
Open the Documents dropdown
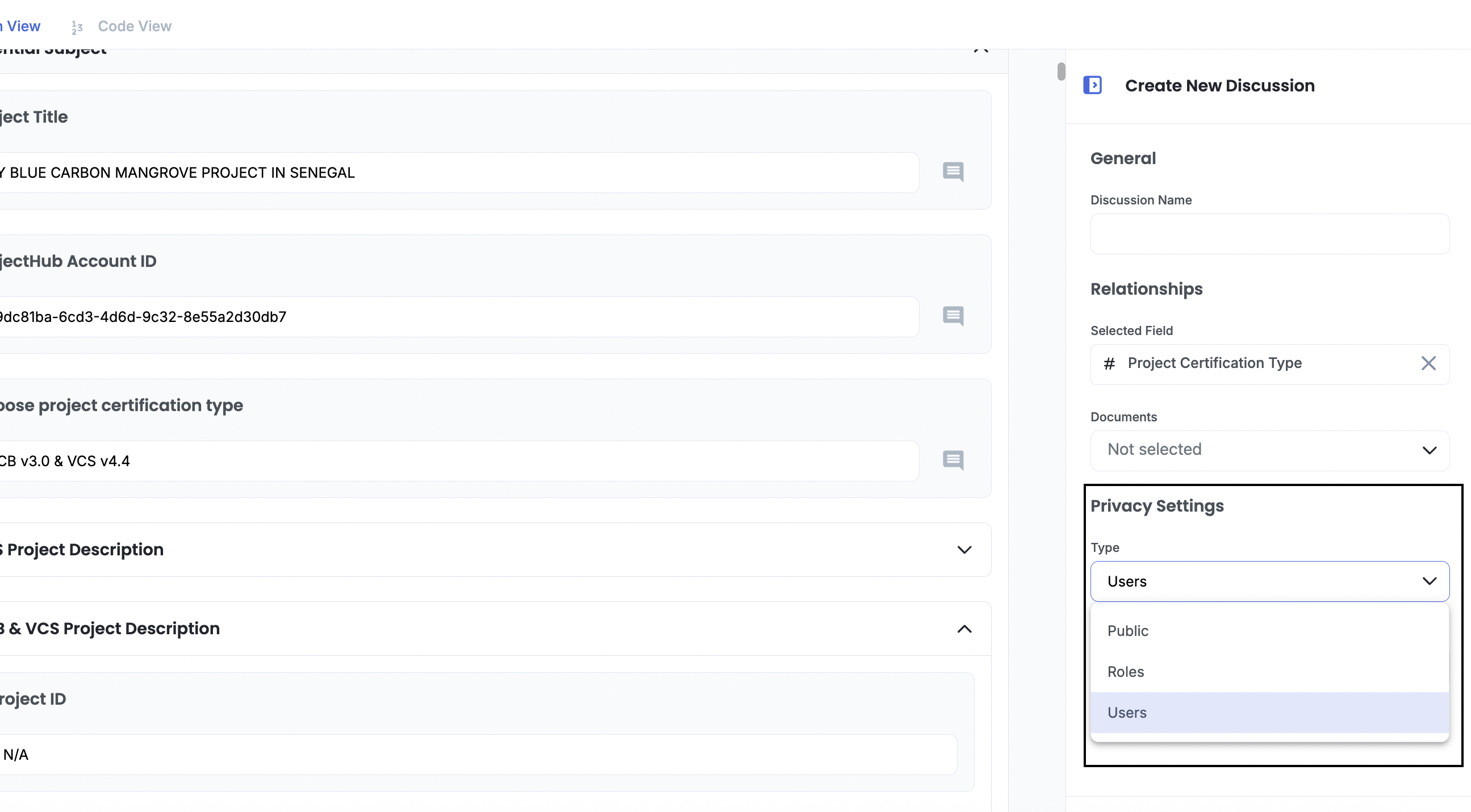(x=1269, y=450)
